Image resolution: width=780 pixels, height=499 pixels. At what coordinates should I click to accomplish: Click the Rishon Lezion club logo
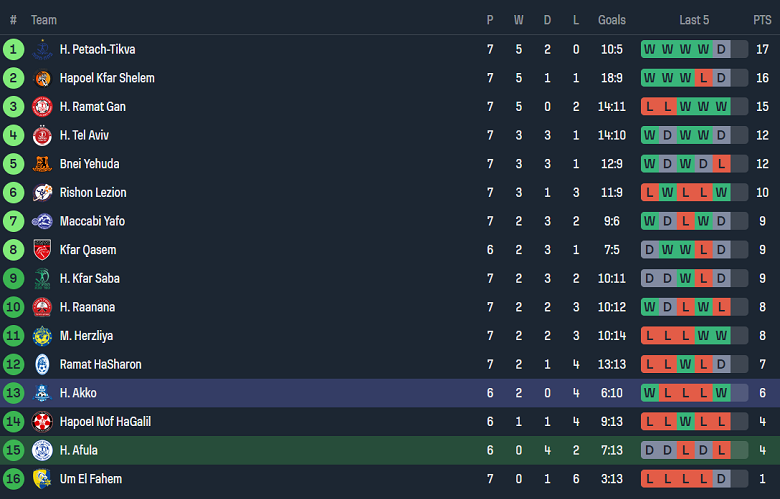(42, 193)
